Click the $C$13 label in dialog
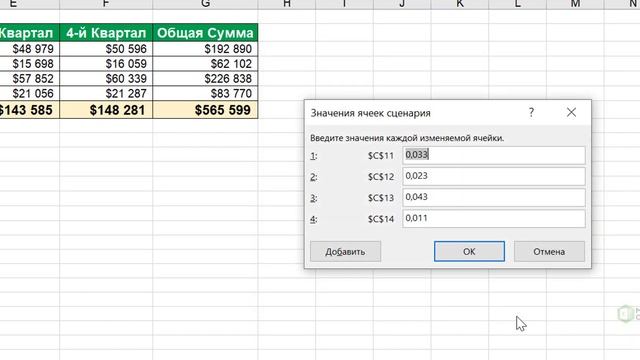Screen dimensions: 640x360 coord(381,198)
